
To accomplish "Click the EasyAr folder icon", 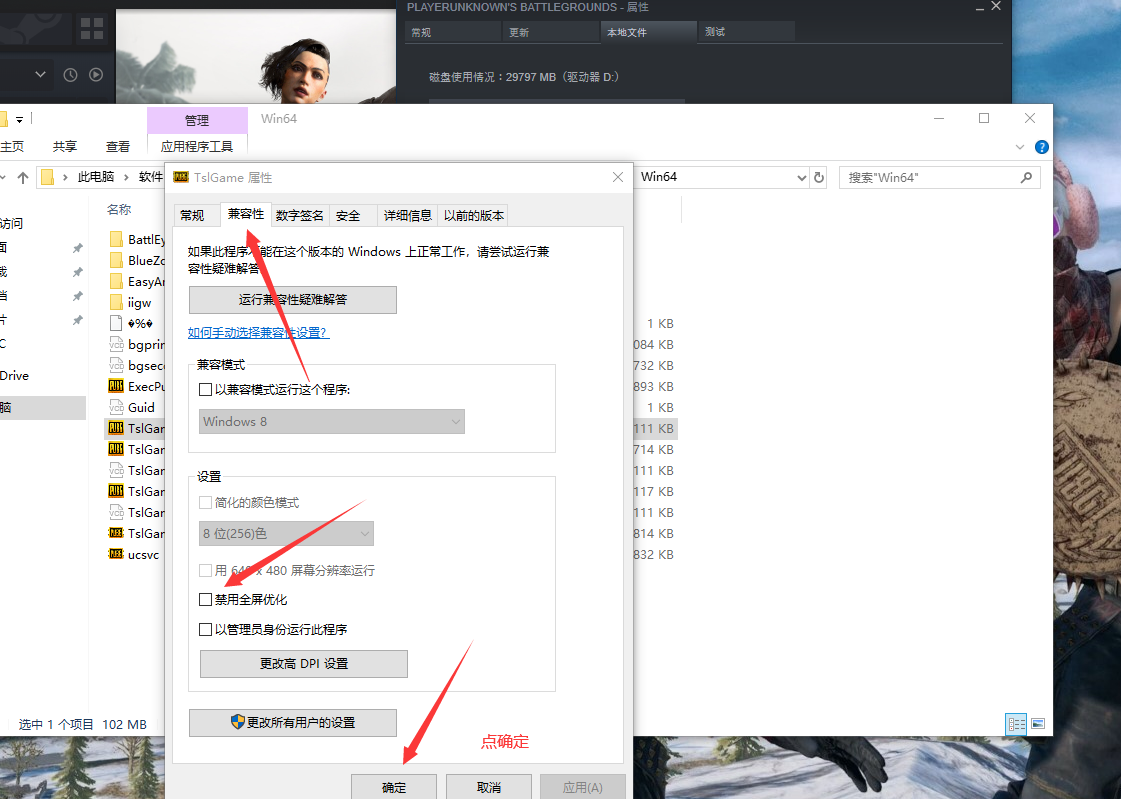I will point(116,282).
